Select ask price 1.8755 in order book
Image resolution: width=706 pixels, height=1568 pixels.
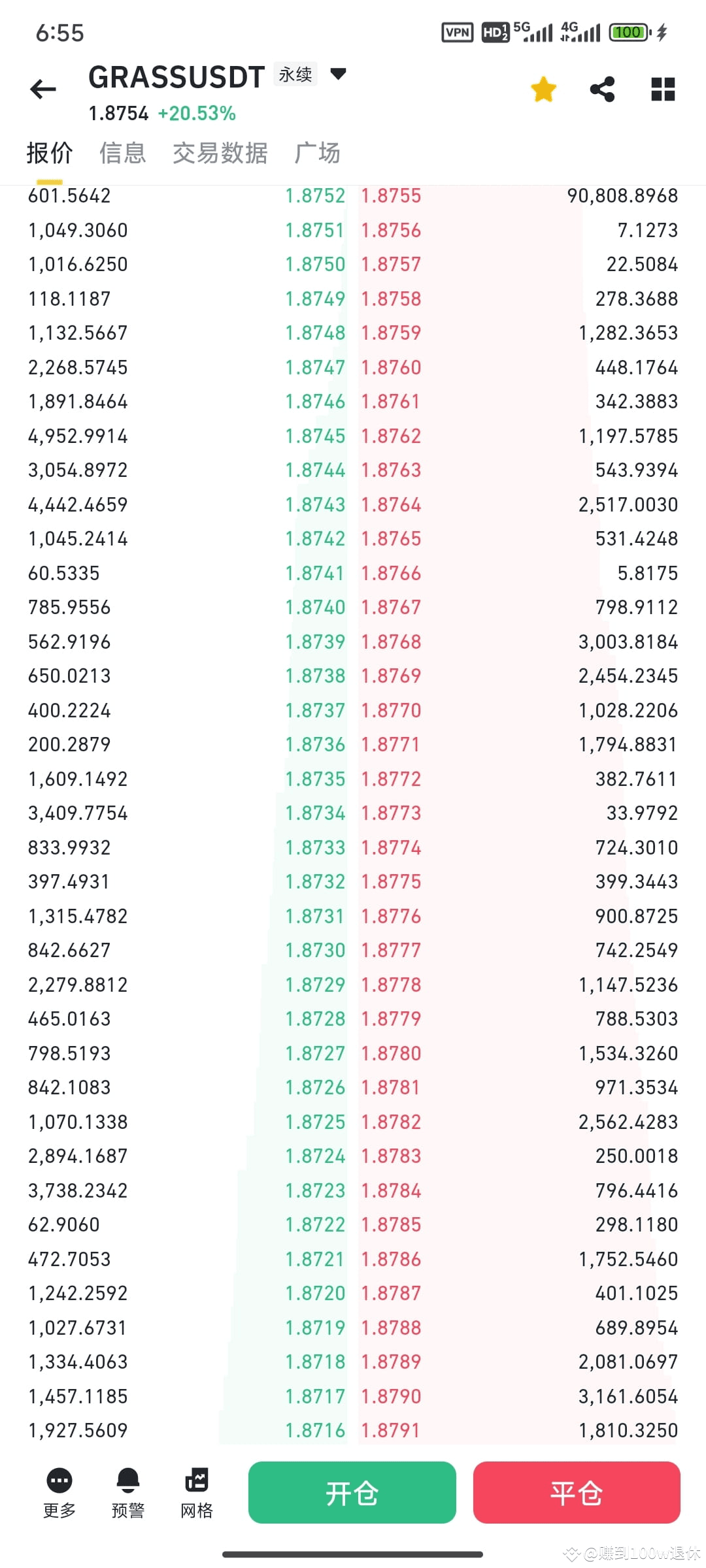(391, 195)
